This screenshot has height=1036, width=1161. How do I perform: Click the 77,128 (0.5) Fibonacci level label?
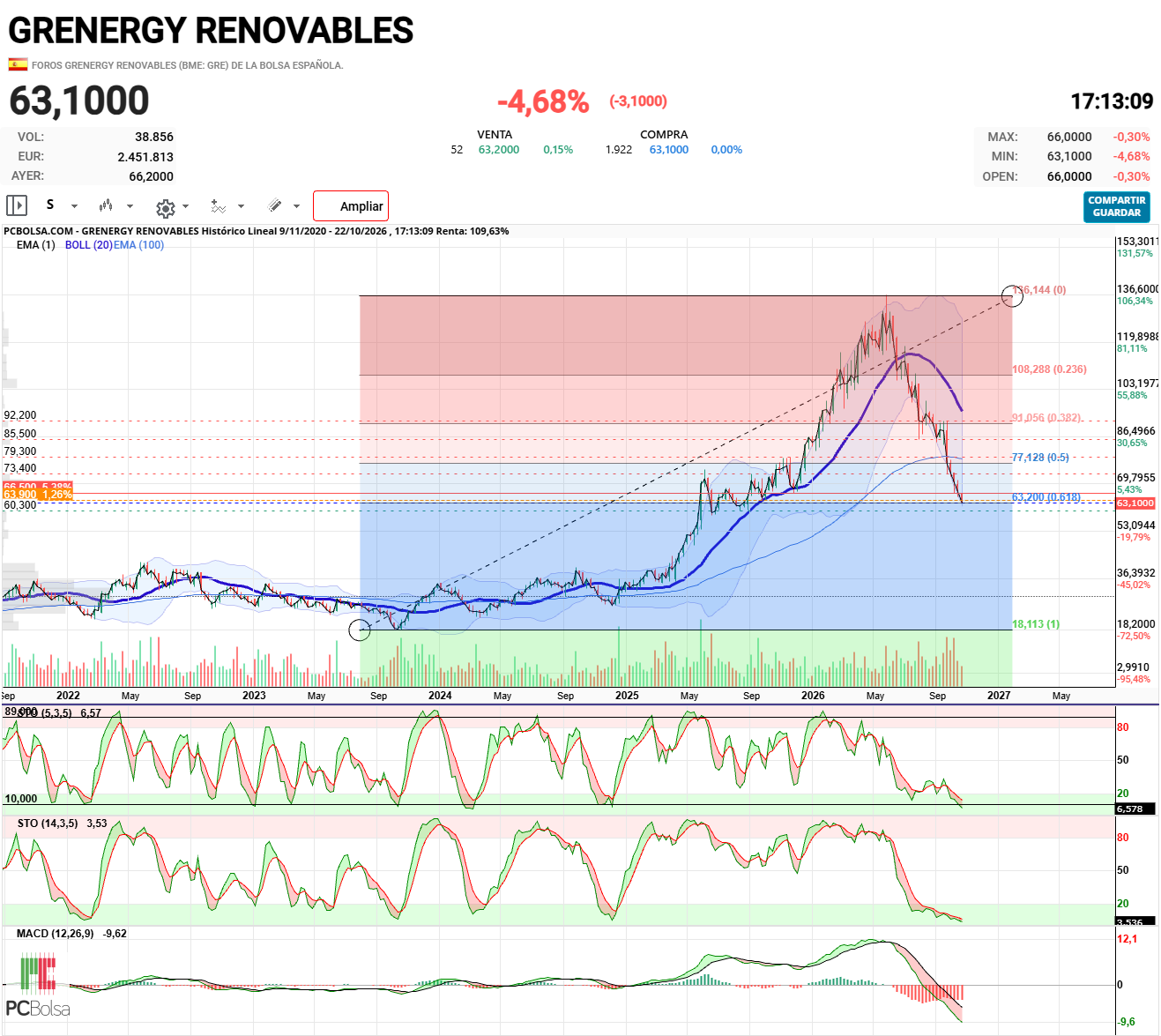tap(1040, 458)
